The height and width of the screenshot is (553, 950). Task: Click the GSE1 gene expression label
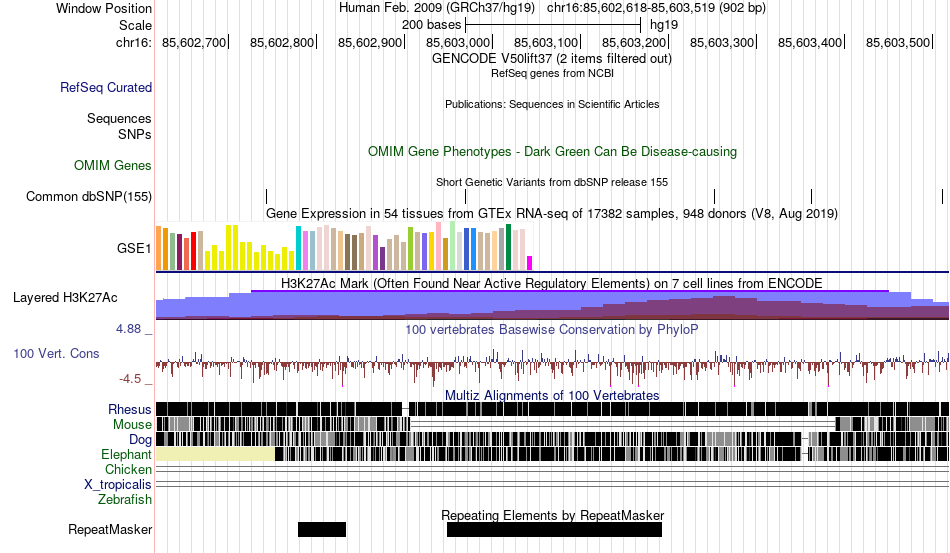point(134,248)
